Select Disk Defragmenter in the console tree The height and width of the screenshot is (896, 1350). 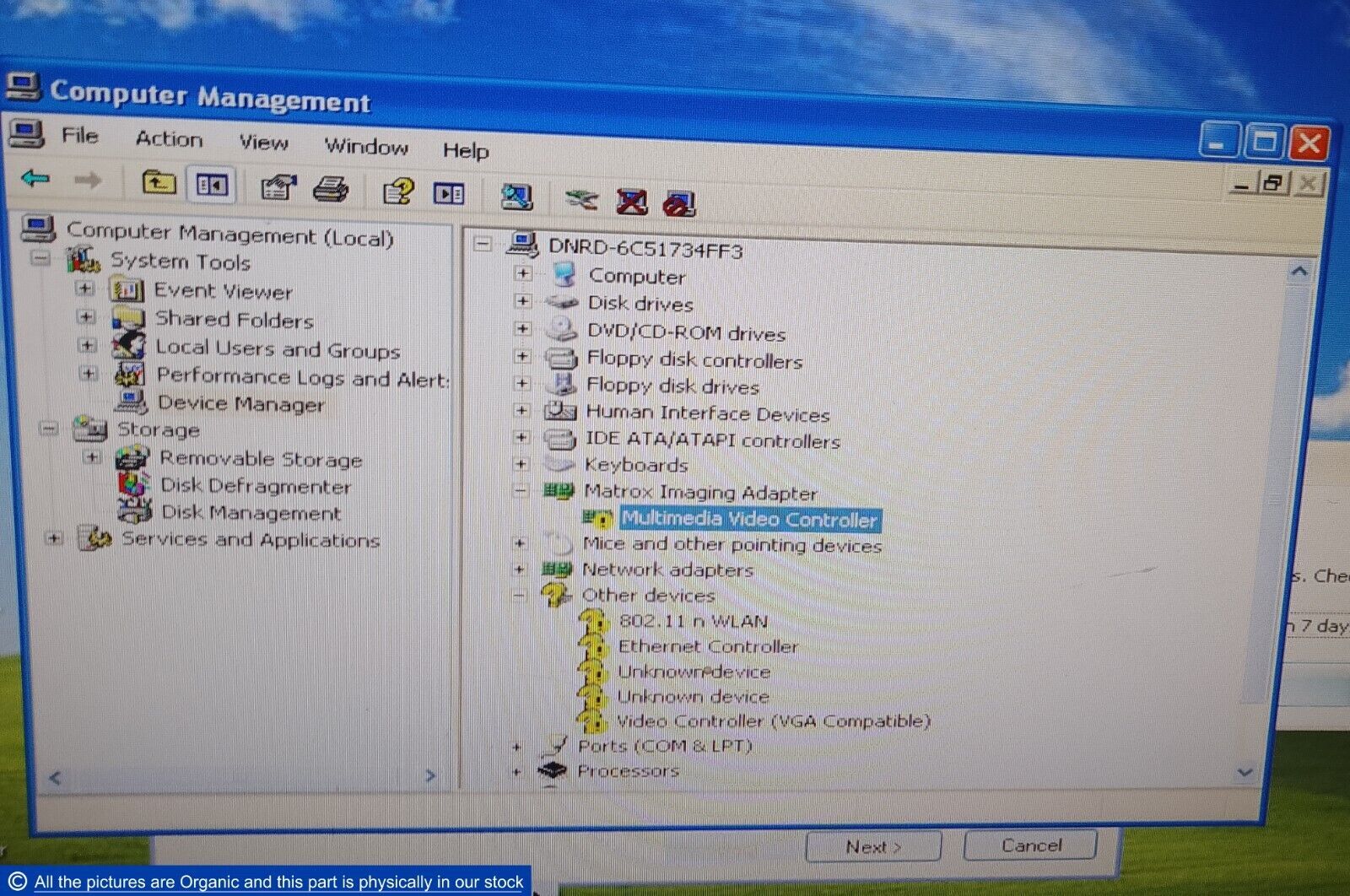pyautogui.click(x=256, y=486)
